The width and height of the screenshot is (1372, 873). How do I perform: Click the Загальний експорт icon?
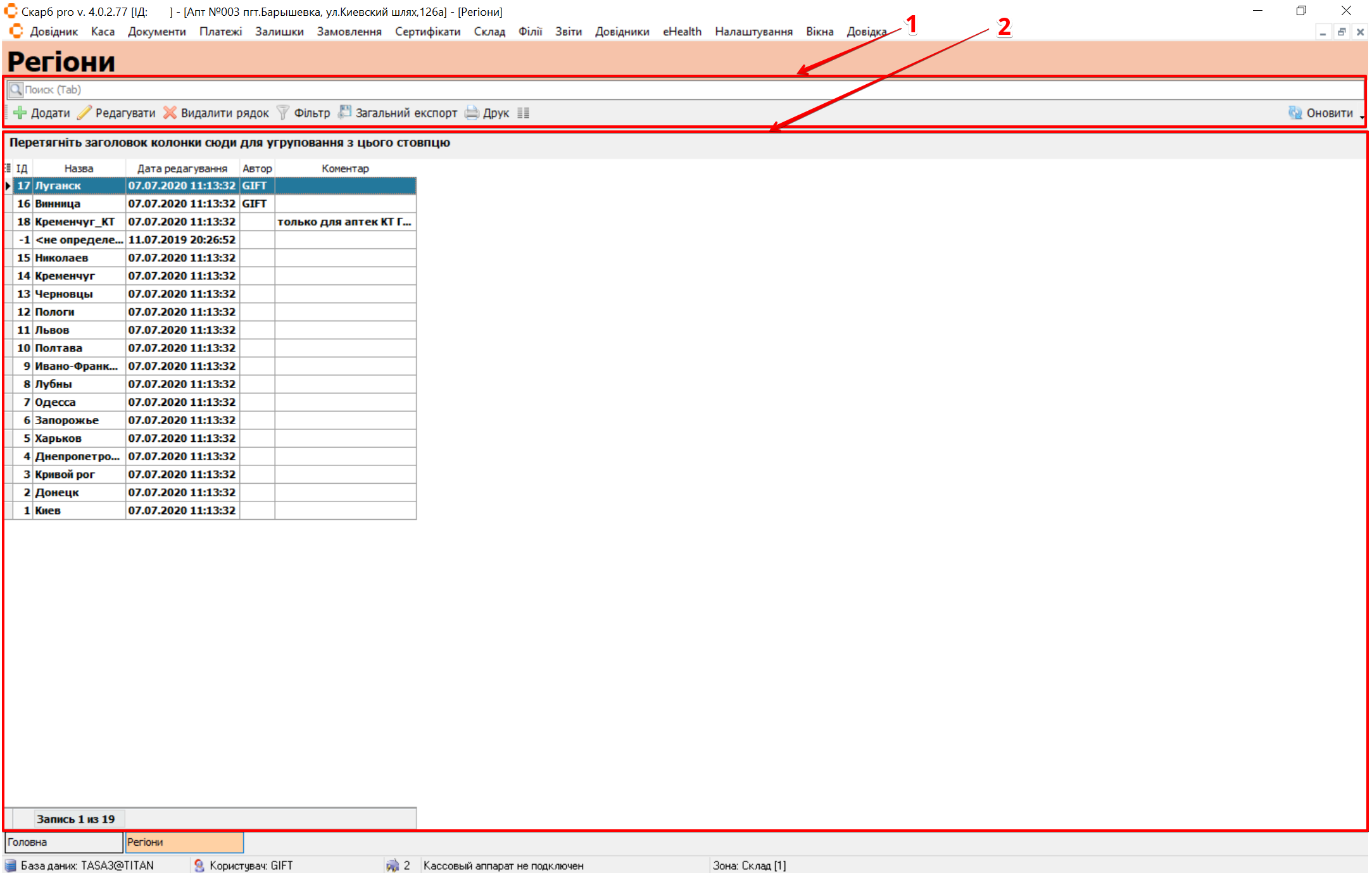pos(344,112)
